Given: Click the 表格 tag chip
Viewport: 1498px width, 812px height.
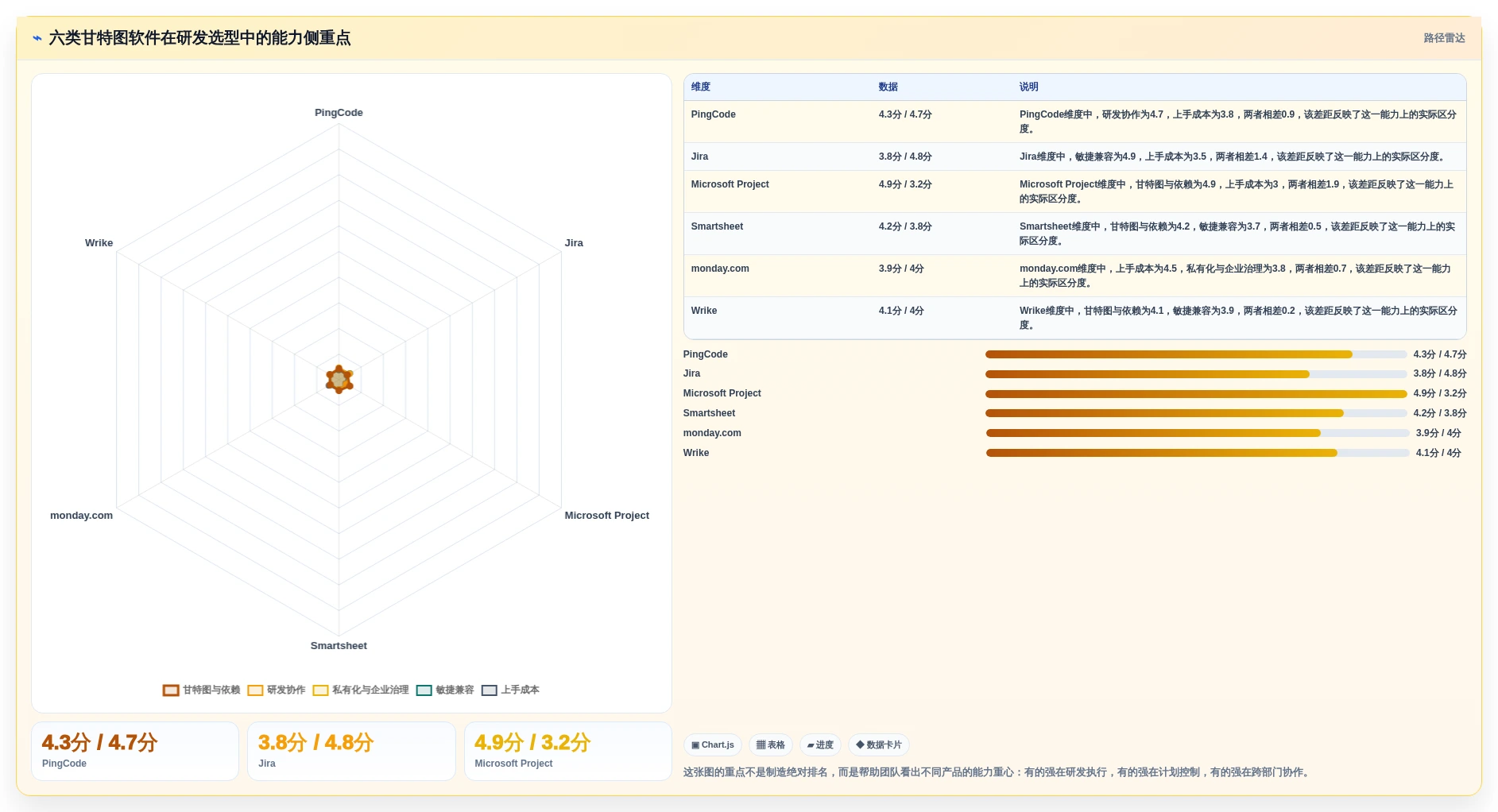Looking at the screenshot, I should tap(771, 745).
